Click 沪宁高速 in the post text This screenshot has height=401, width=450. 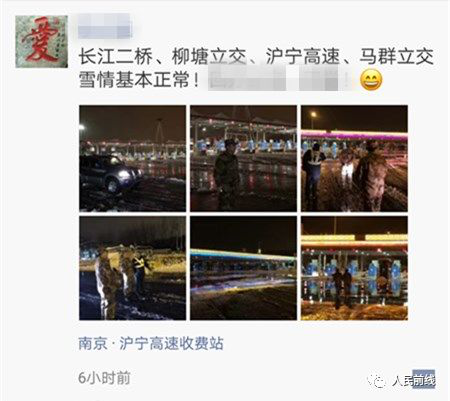303,56
